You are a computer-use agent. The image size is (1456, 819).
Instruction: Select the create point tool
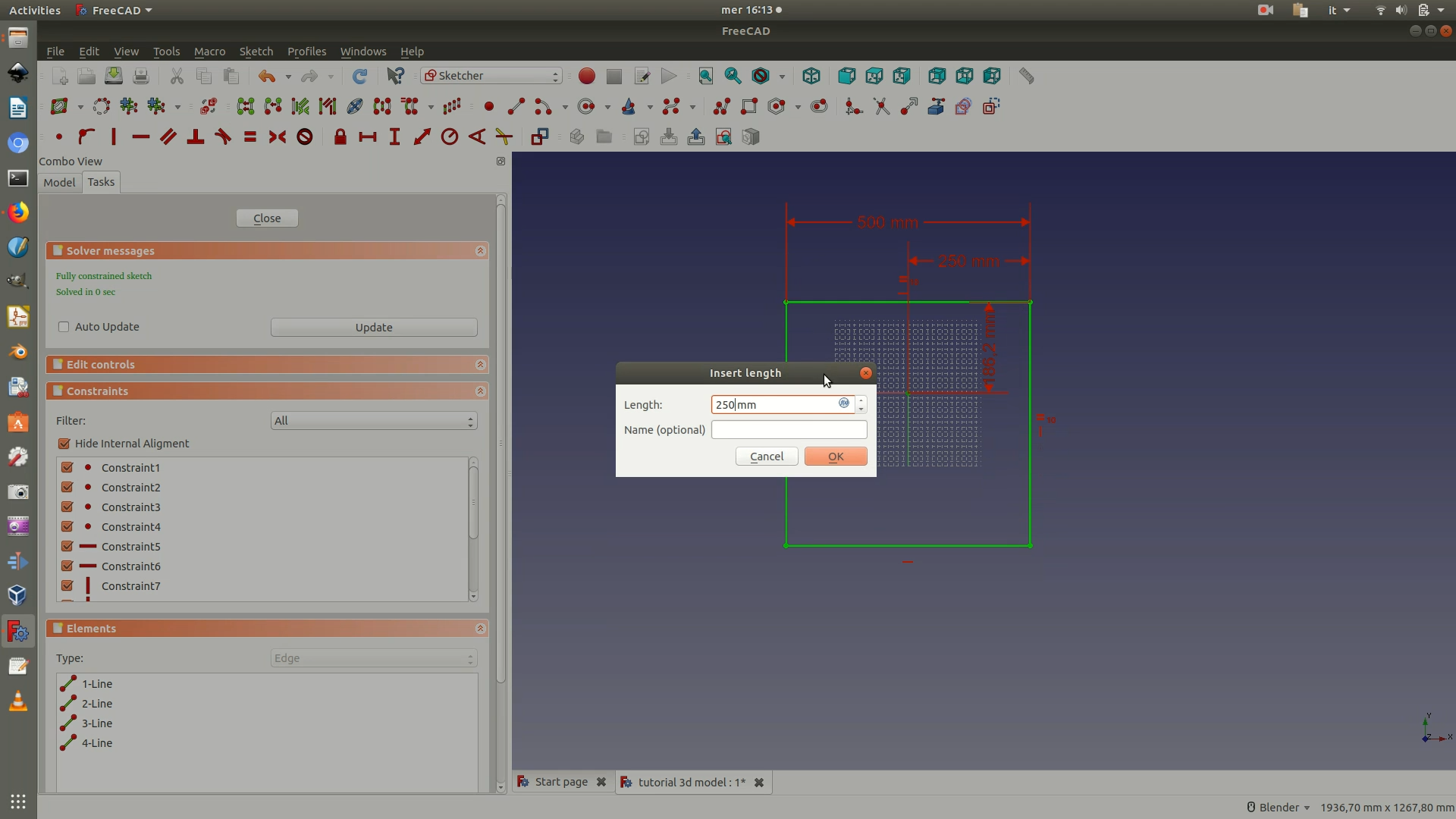coord(489,106)
